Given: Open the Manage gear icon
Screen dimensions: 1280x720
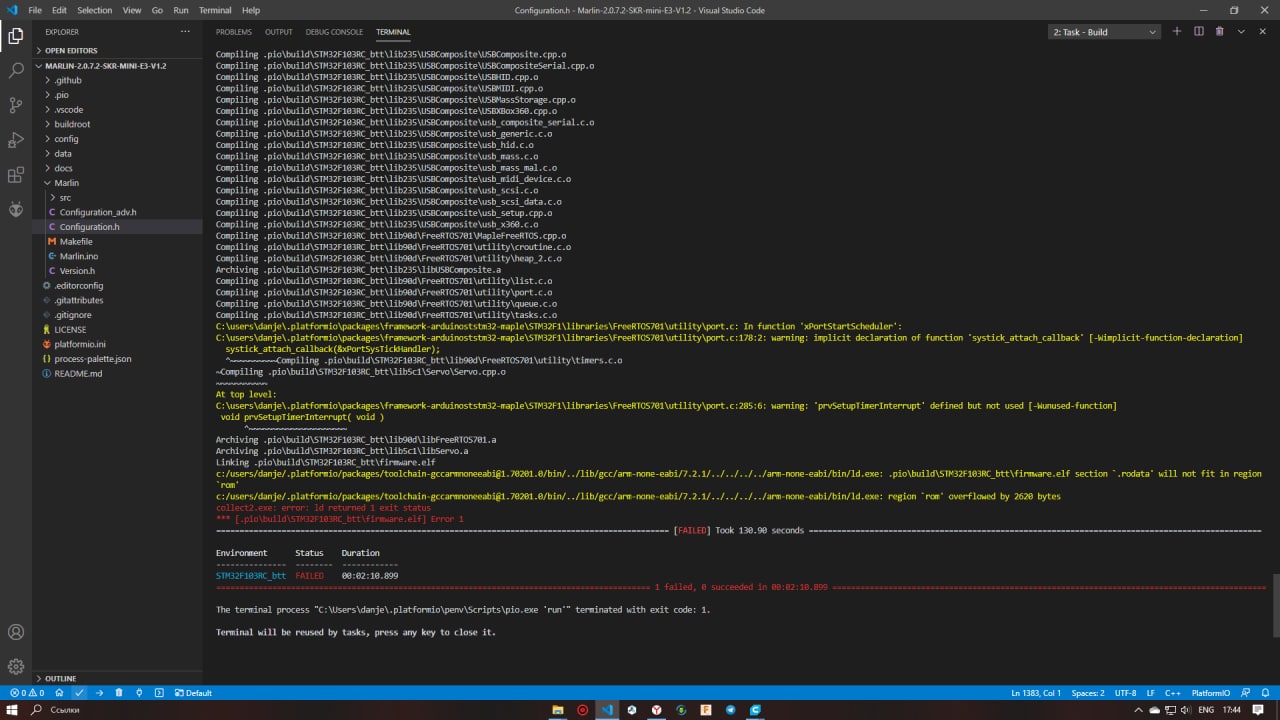Looking at the screenshot, I should click(x=16, y=666).
